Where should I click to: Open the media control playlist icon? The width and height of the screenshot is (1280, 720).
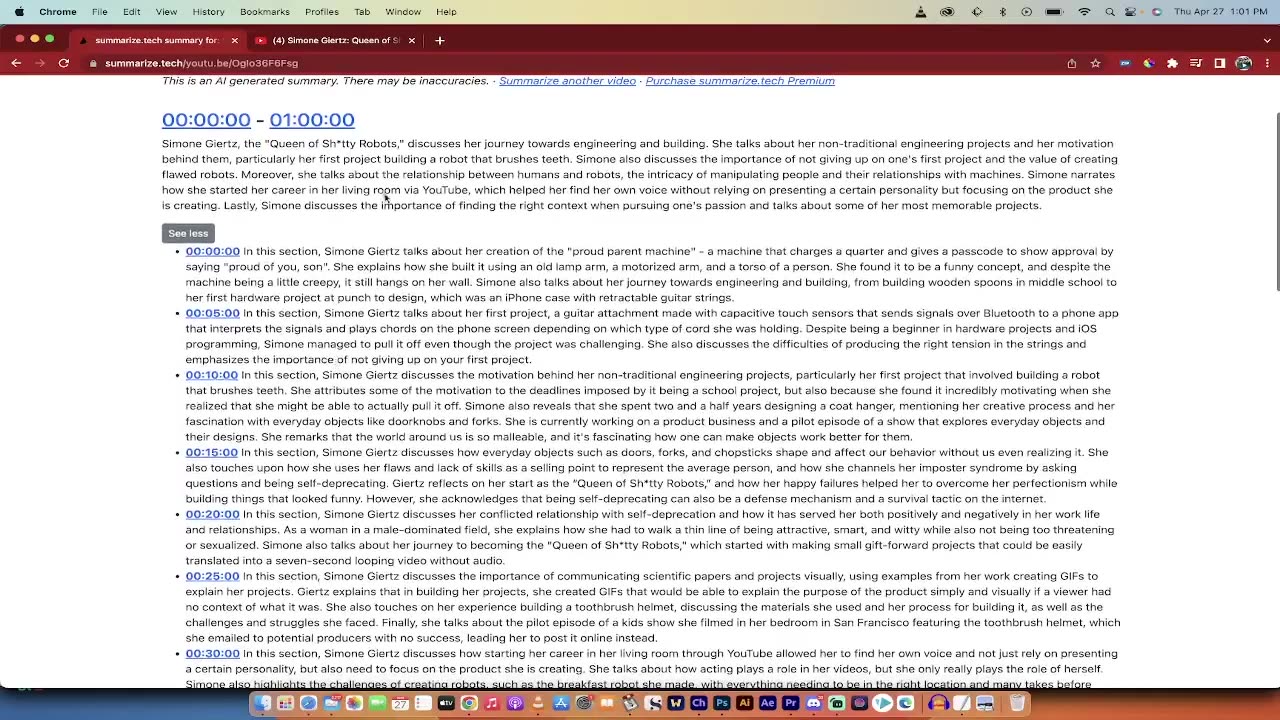pos(1196,63)
